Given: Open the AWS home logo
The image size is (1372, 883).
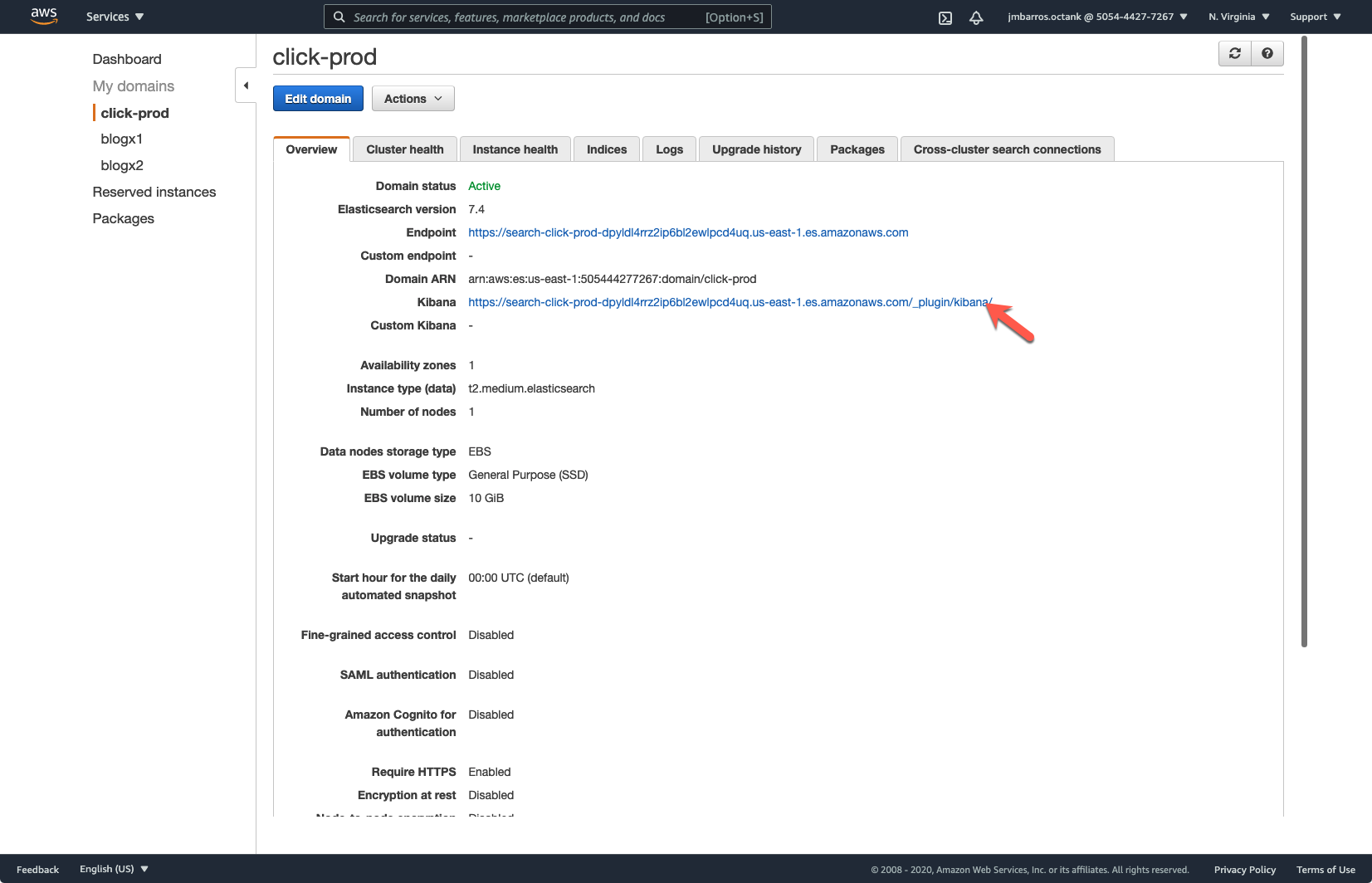Looking at the screenshot, I should click(44, 17).
